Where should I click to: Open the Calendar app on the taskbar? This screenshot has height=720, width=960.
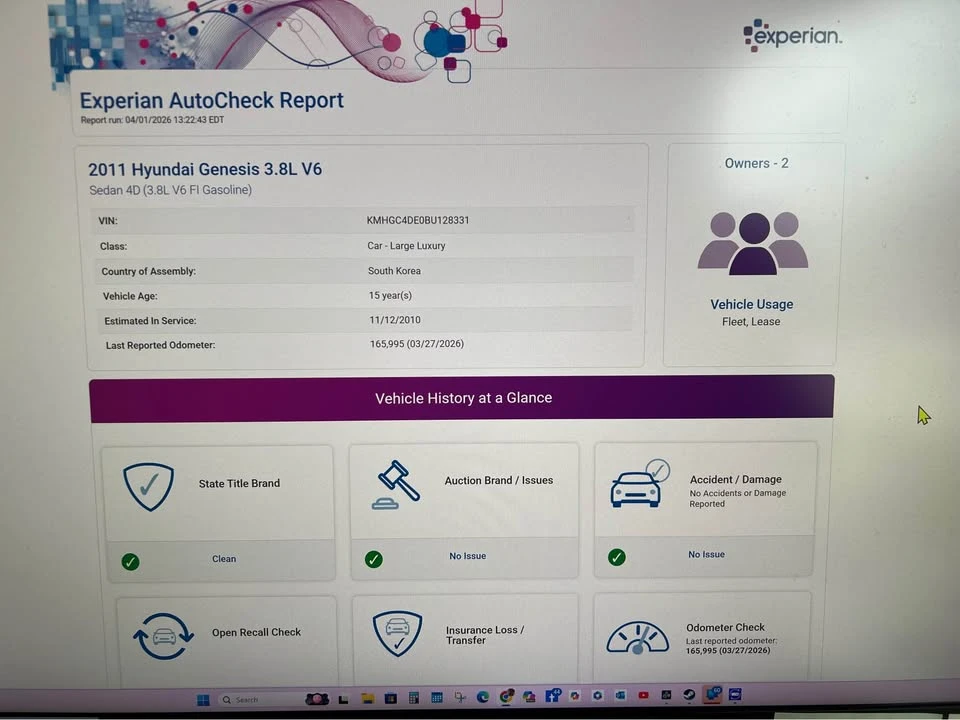click(x=437, y=697)
